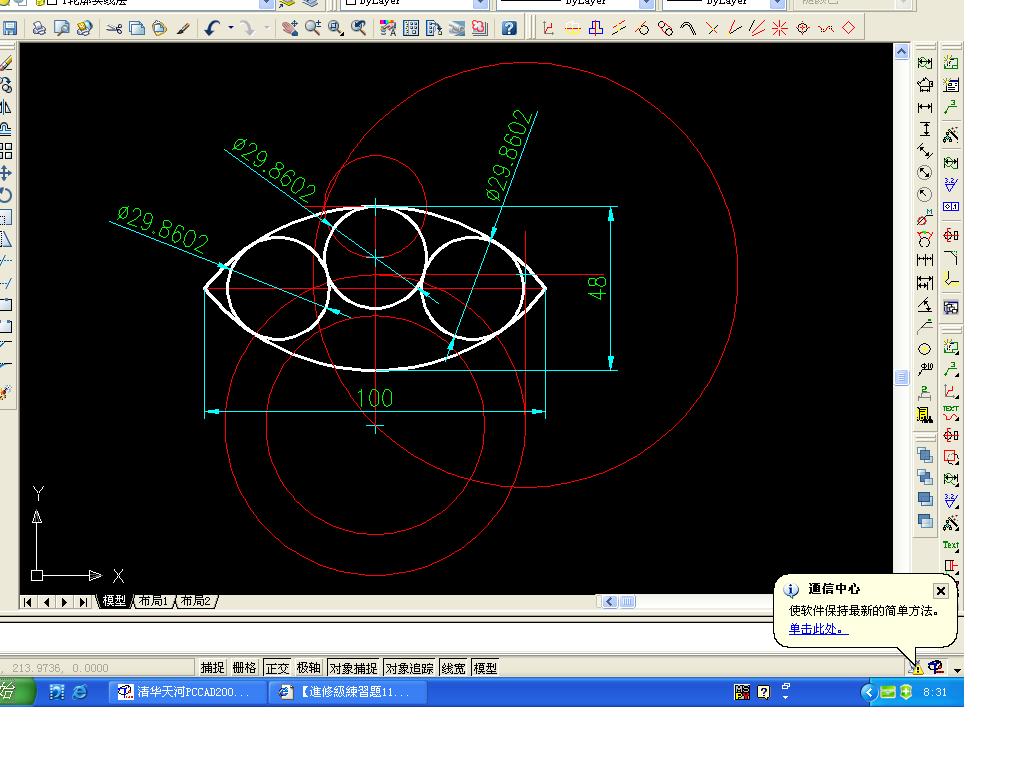
Task: Select the red diamond tool icon
Action: 848,28
